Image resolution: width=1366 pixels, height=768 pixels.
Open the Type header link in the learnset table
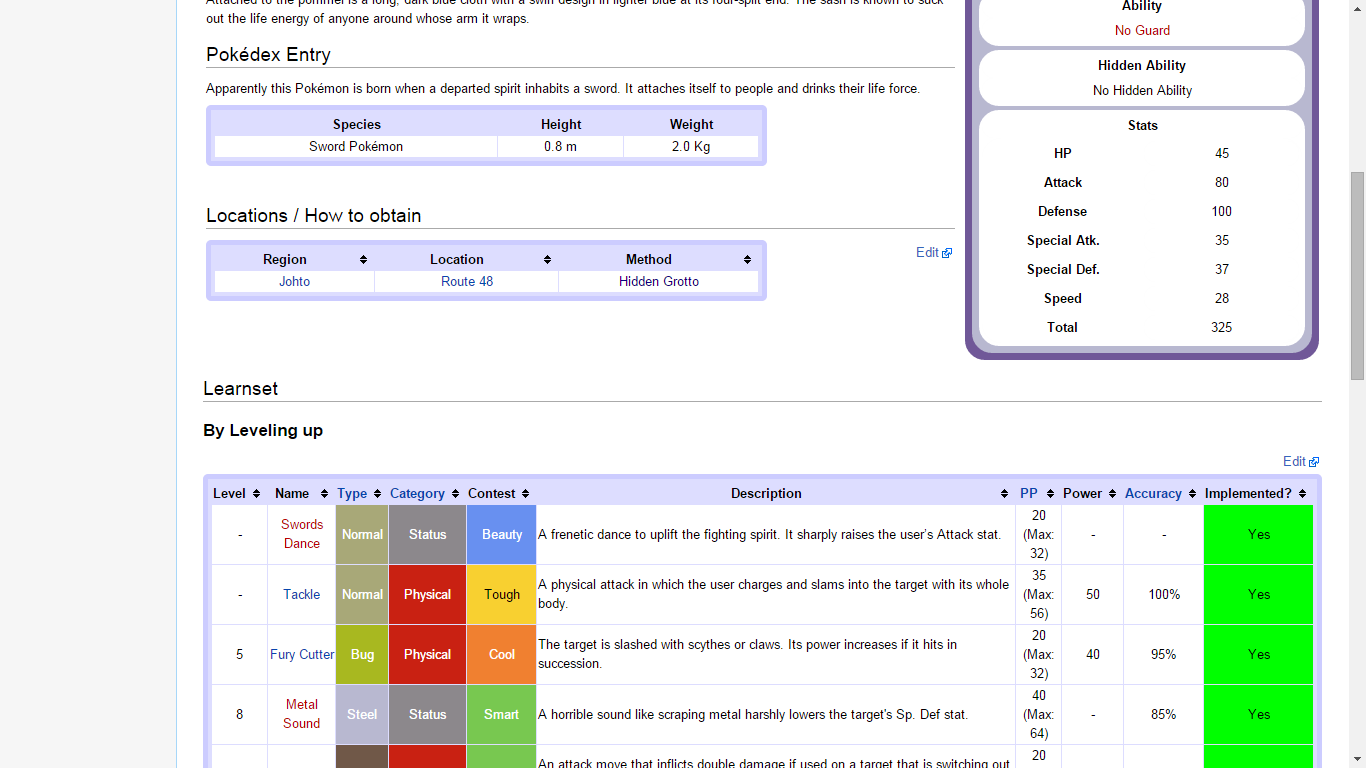tap(352, 494)
